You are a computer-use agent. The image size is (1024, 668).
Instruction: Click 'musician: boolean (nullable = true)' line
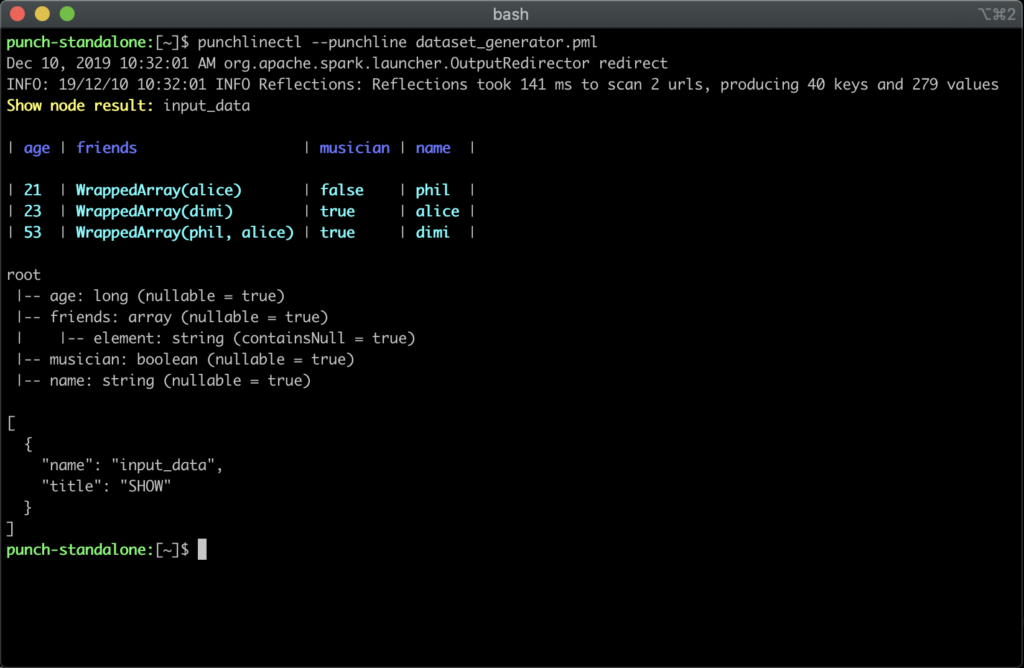202,359
